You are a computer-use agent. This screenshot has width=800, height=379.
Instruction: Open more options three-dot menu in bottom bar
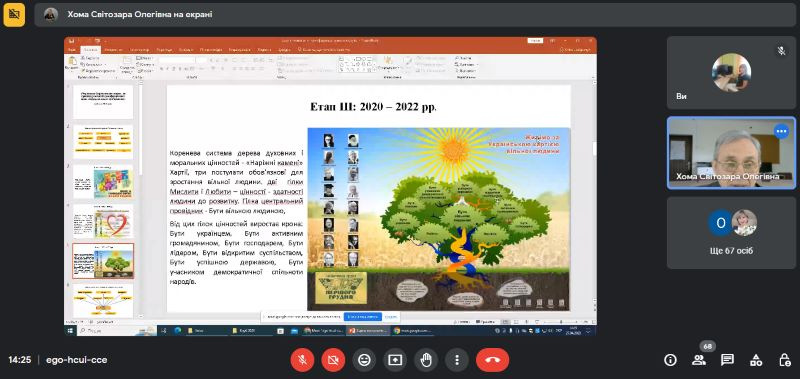point(457,360)
